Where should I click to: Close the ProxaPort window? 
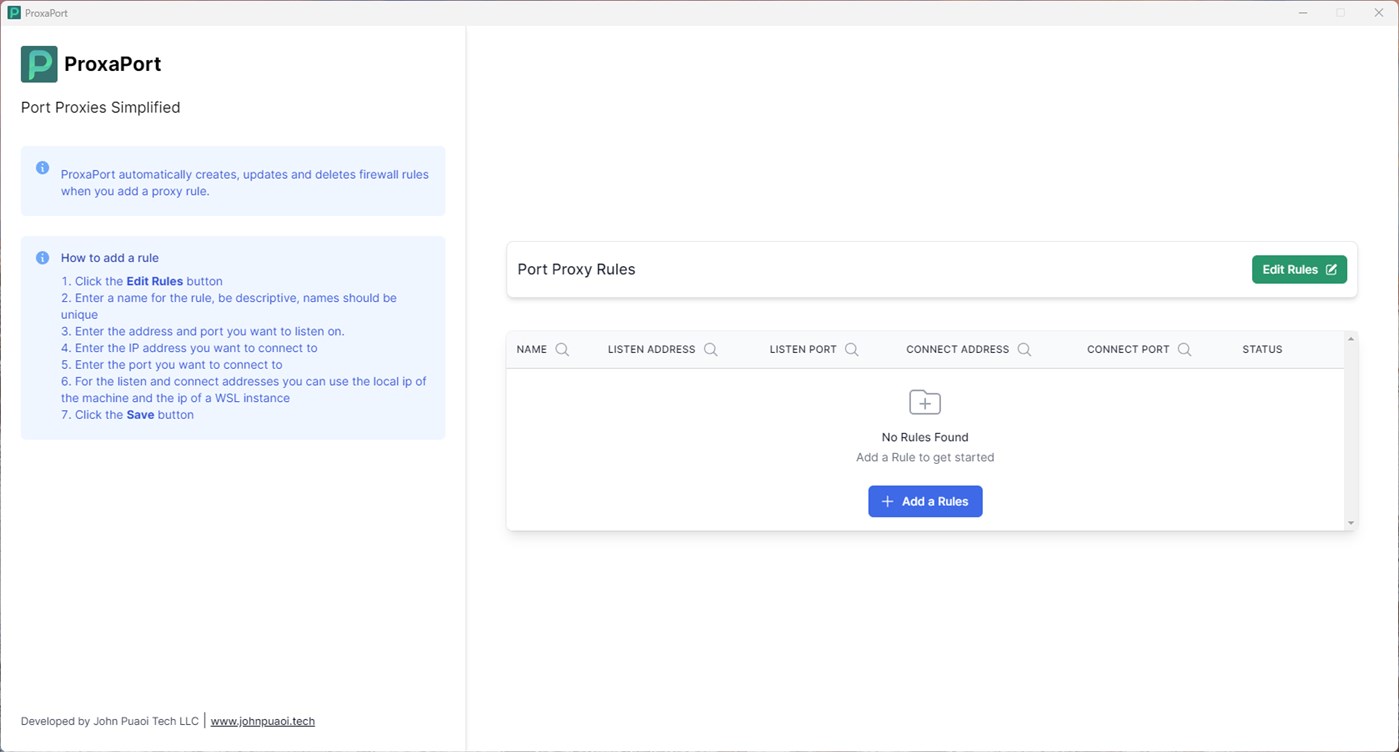[1378, 13]
